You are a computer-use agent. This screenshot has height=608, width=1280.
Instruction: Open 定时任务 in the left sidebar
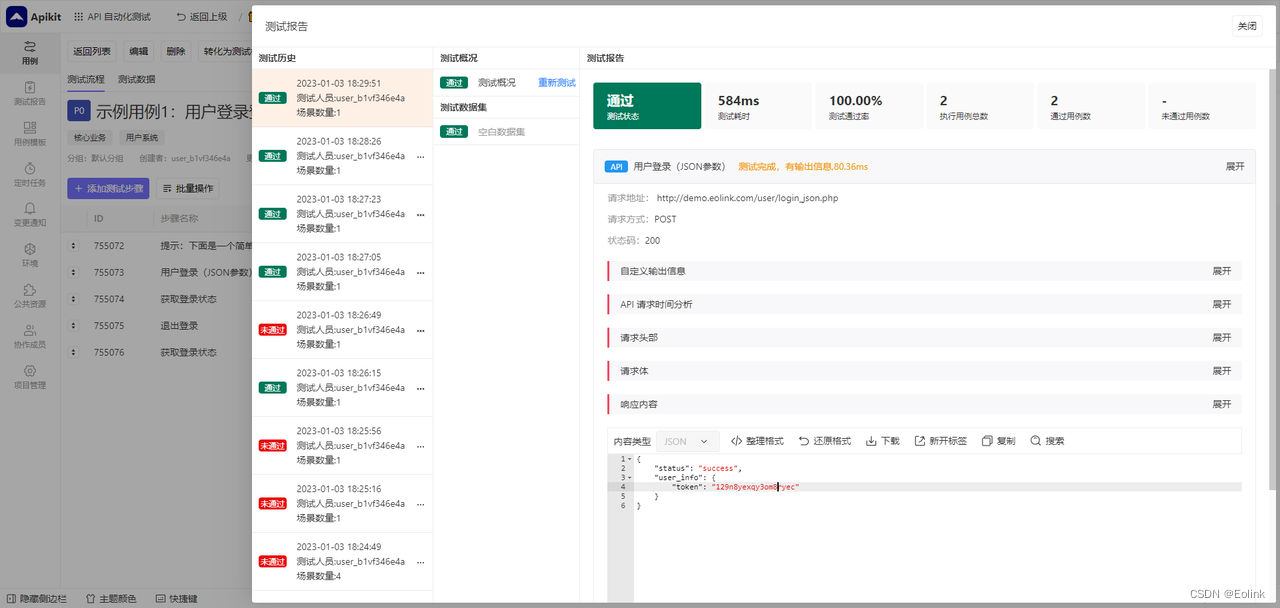(x=30, y=175)
